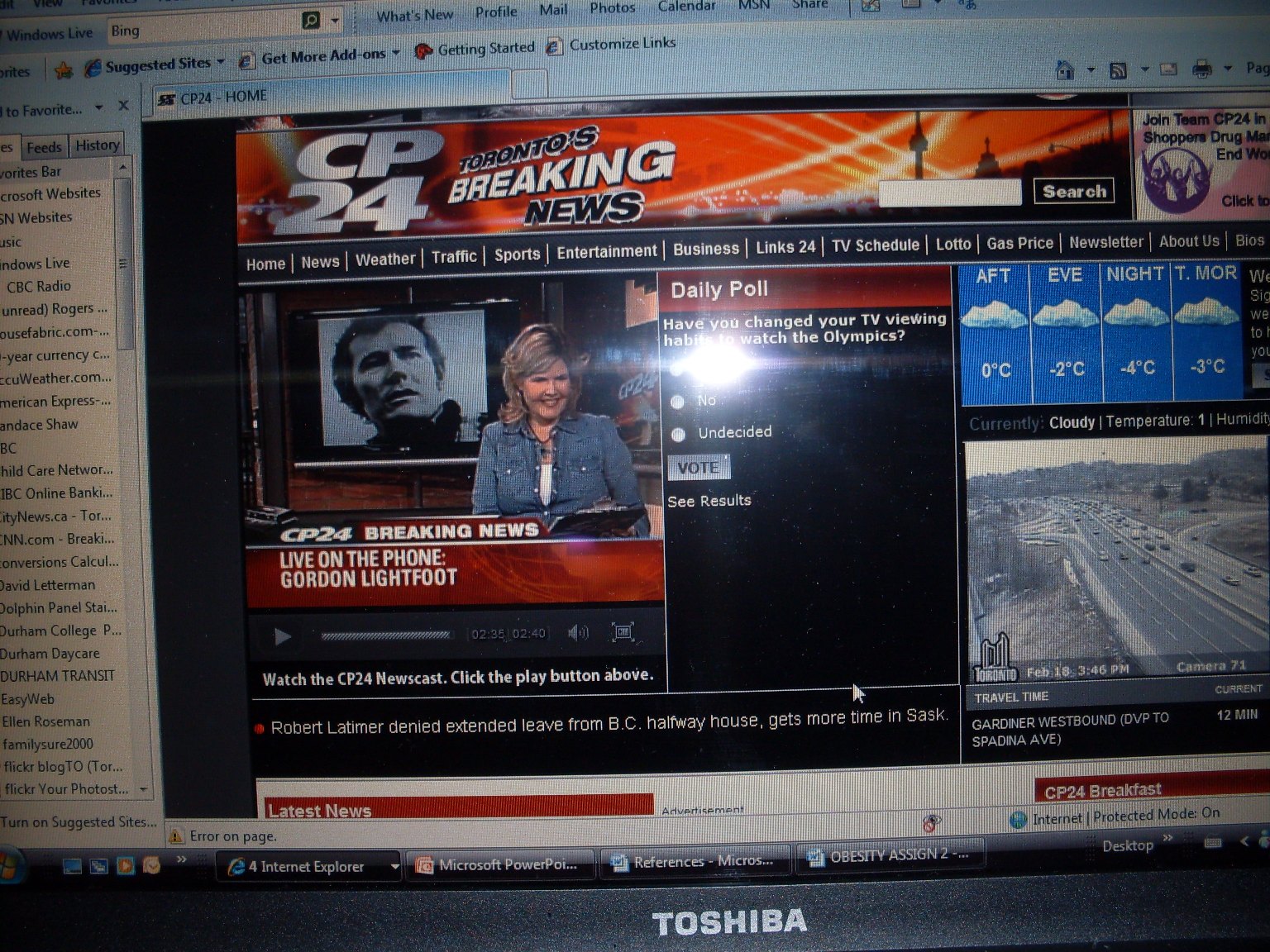
Task: Open the DURHAM TRANSIT favorite
Action: [x=56, y=676]
